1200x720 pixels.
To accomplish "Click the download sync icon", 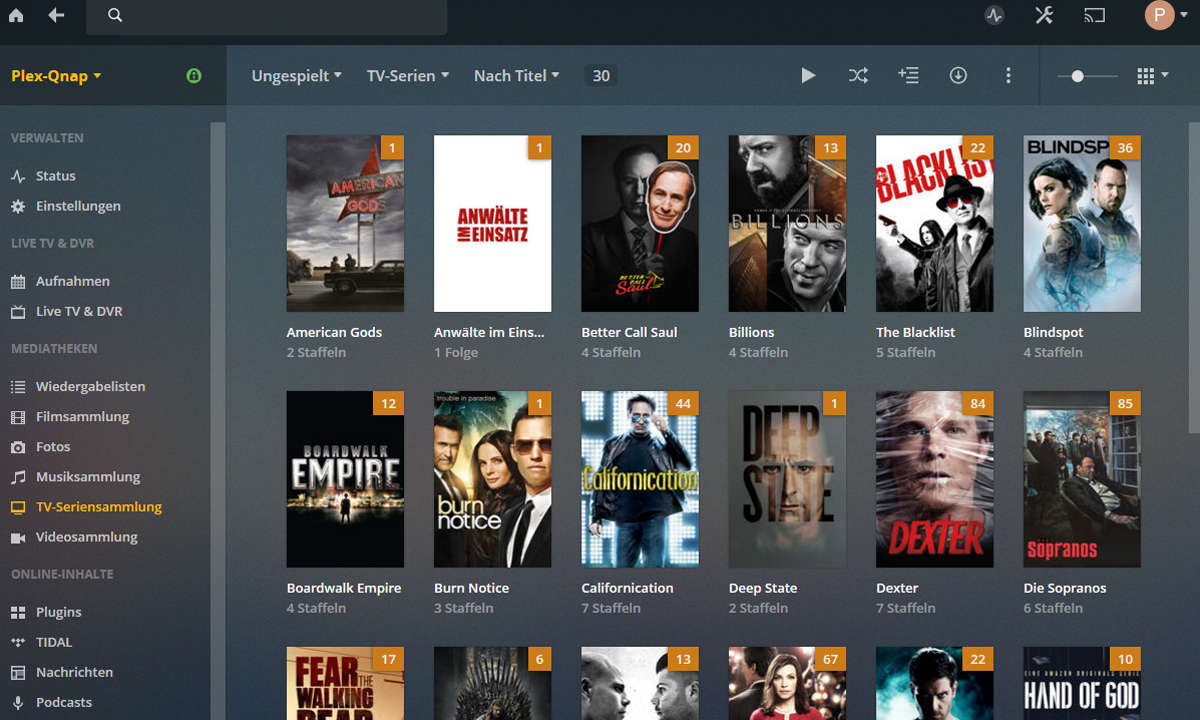I will coord(958,75).
